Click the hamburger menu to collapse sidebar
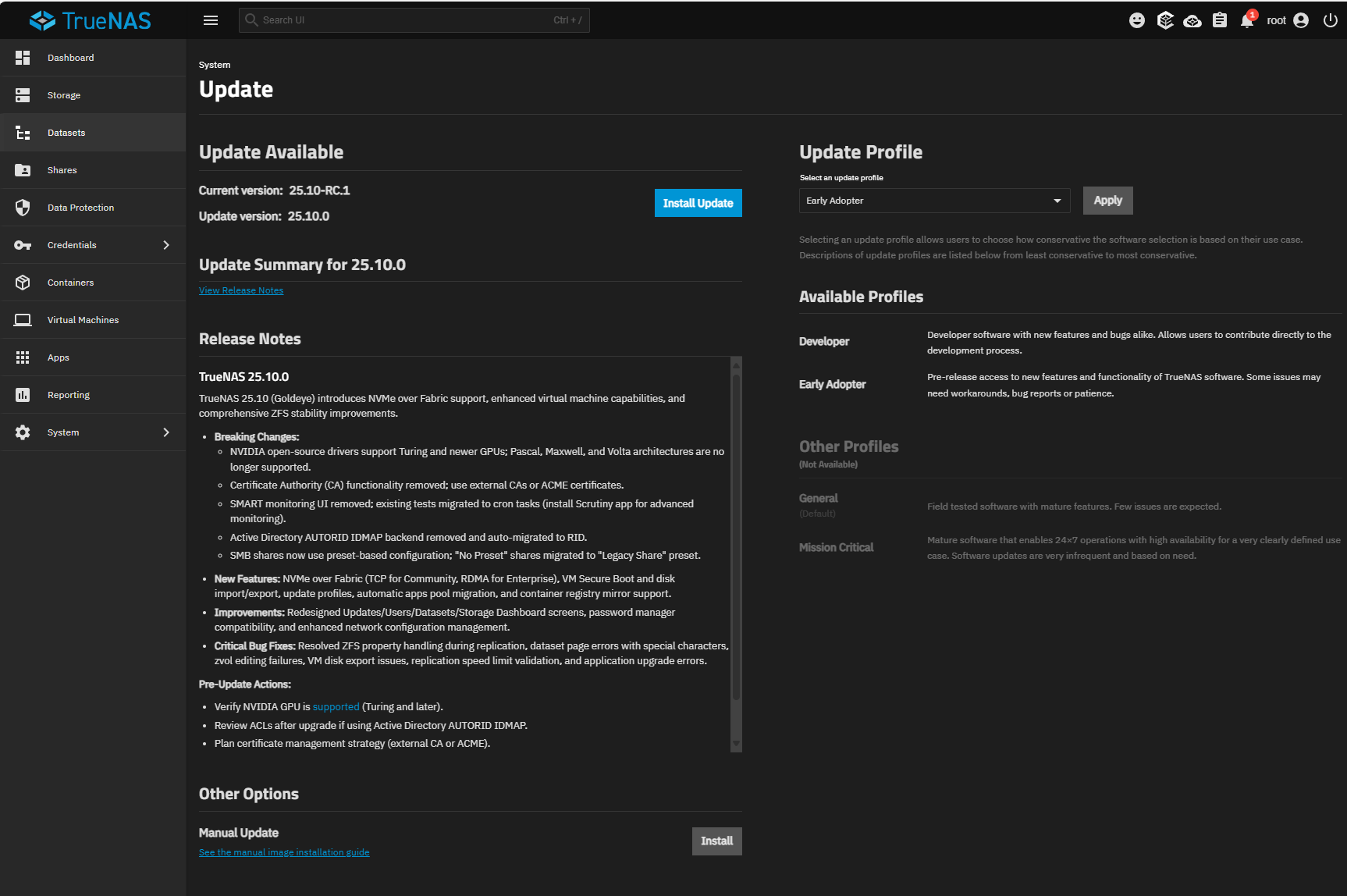Image resolution: width=1347 pixels, height=896 pixels. [x=211, y=20]
